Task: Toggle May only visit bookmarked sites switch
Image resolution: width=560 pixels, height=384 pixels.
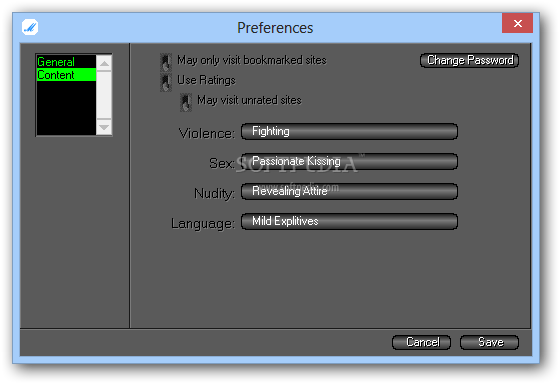Action: [x=165, y=62]
